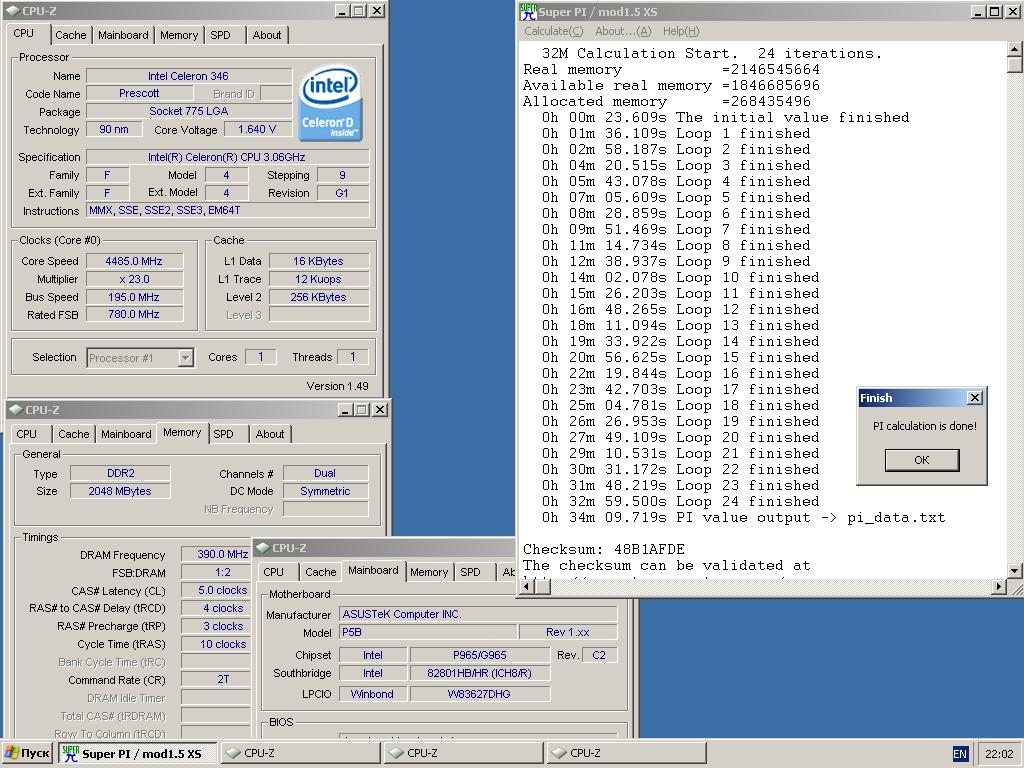Click the Manufacturer field ASUSTeK Computer INC.

478,615
